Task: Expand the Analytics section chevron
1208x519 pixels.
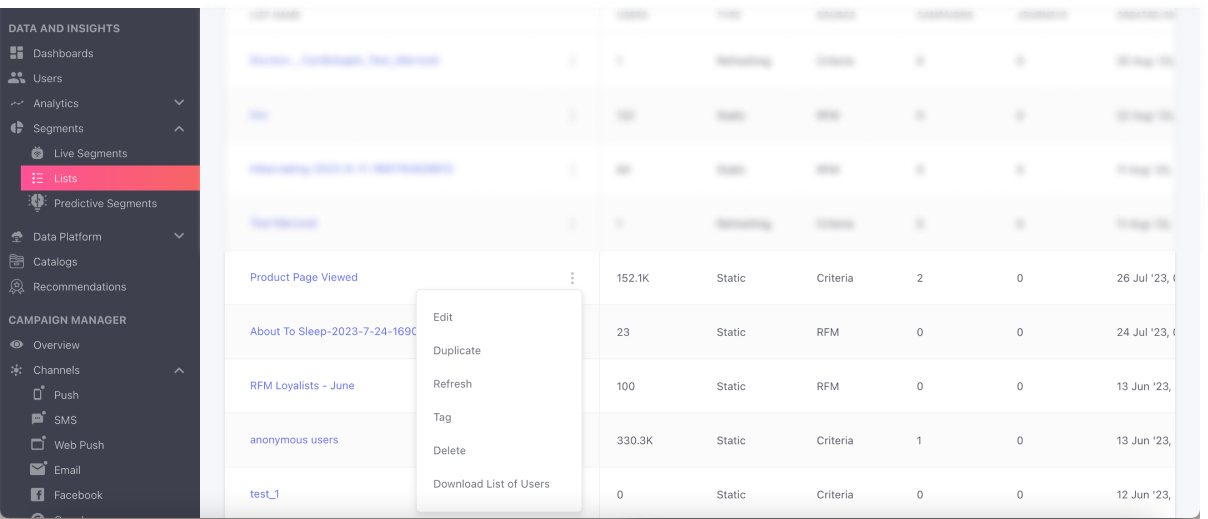Action: (x=179, y=103)
